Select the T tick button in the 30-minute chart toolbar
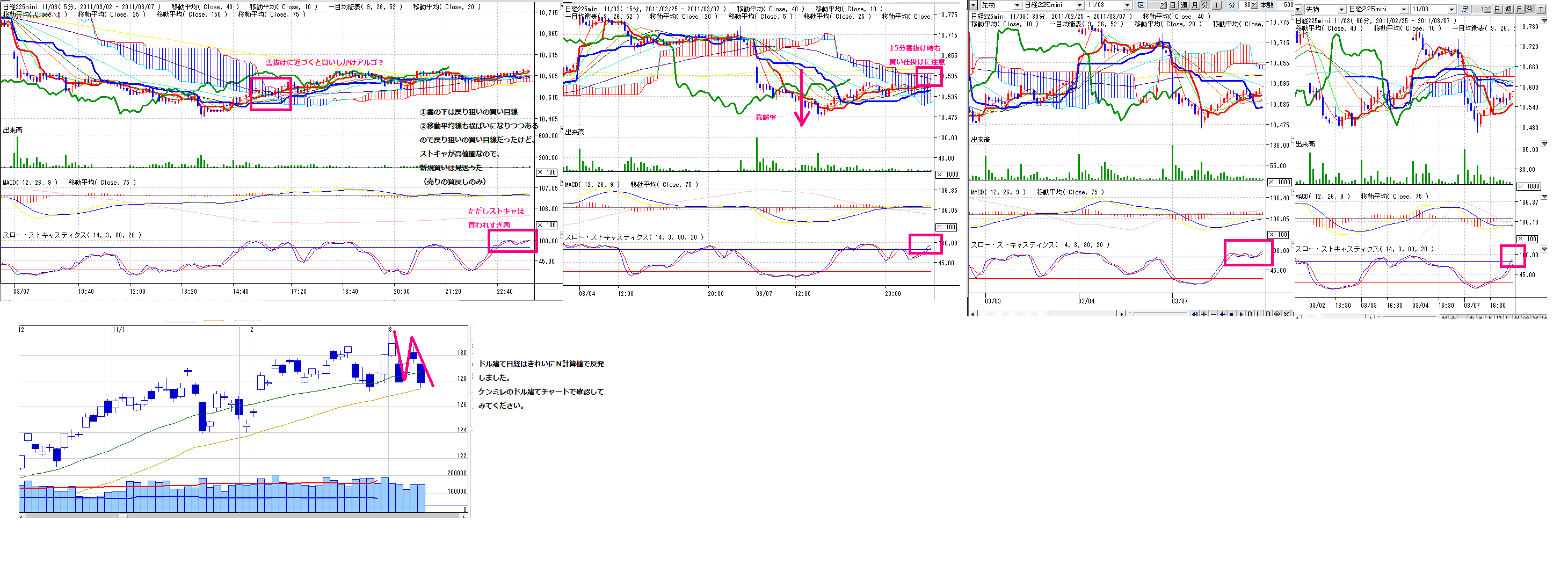Image resolution: width=1568 pixels, height=565 pixels. (1216, 5)
